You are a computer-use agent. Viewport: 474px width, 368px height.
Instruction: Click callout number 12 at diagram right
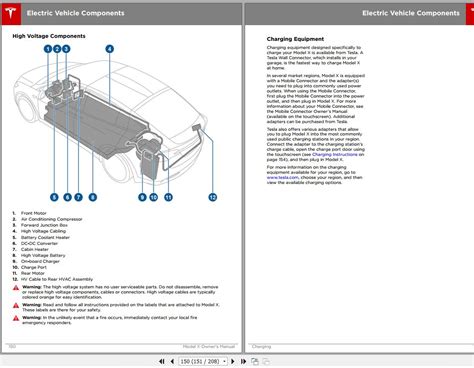(x=213, y=197)
